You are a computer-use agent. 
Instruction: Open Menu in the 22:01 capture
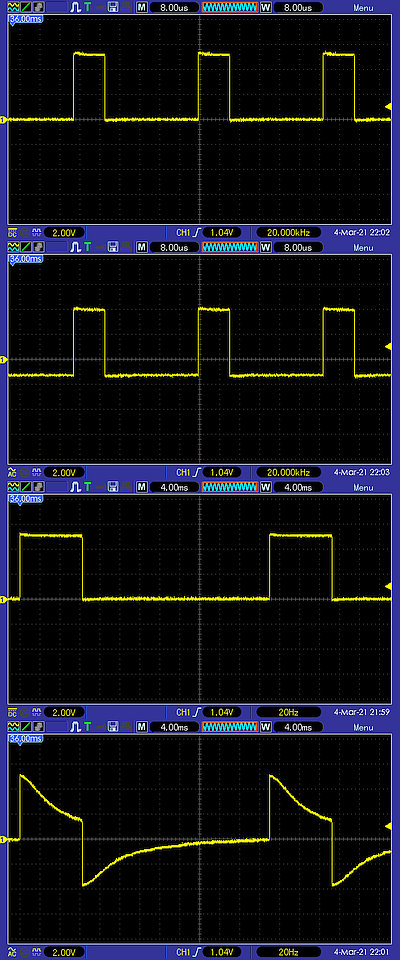363,728
